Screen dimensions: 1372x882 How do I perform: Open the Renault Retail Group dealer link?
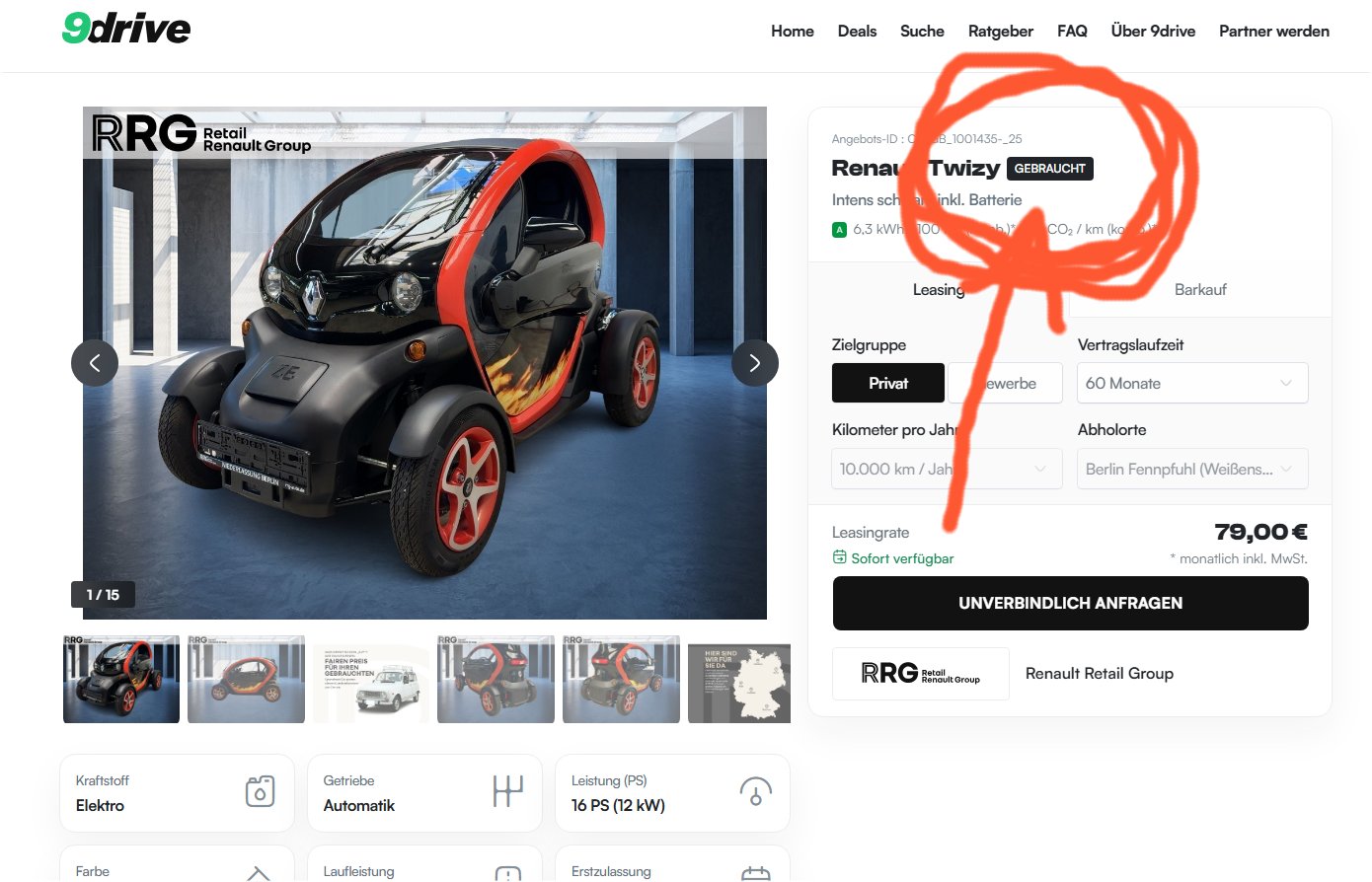click(x=1100, y=674)
